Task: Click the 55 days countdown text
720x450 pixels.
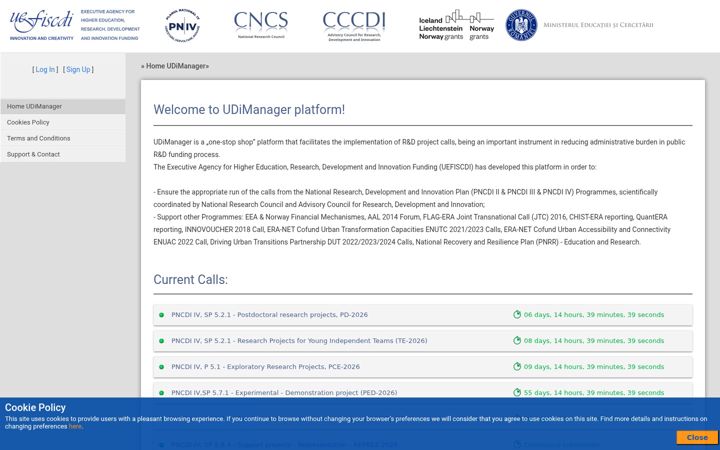Action: [594, 393]
